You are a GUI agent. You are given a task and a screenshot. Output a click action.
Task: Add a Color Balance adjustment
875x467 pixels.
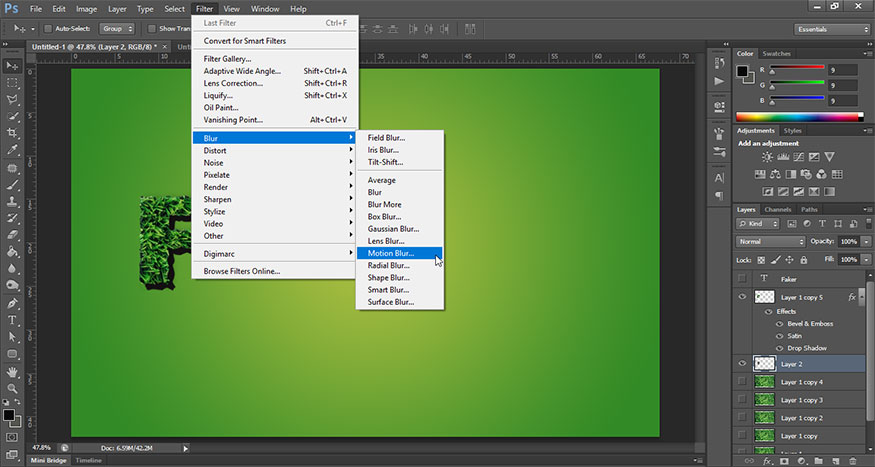[x=775, y=175]
